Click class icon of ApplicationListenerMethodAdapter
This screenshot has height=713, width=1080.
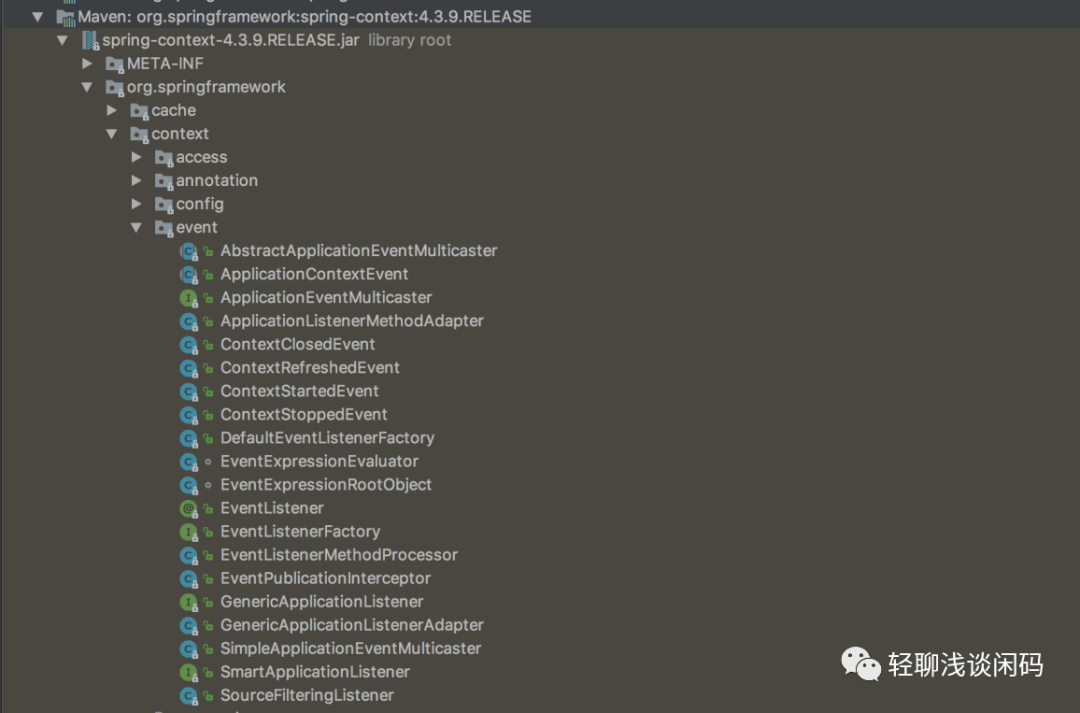pyautogui.click(x=189, y=322)
